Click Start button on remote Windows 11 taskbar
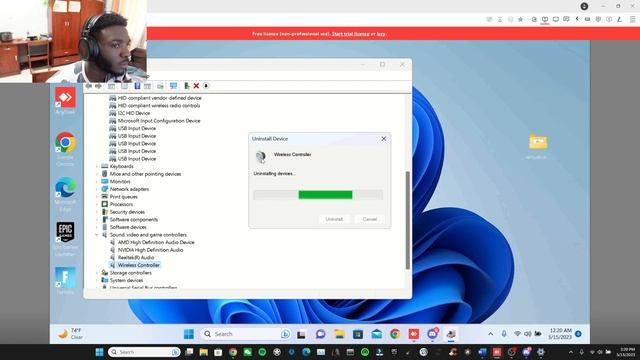640x360 pixels. coord(189,334)
